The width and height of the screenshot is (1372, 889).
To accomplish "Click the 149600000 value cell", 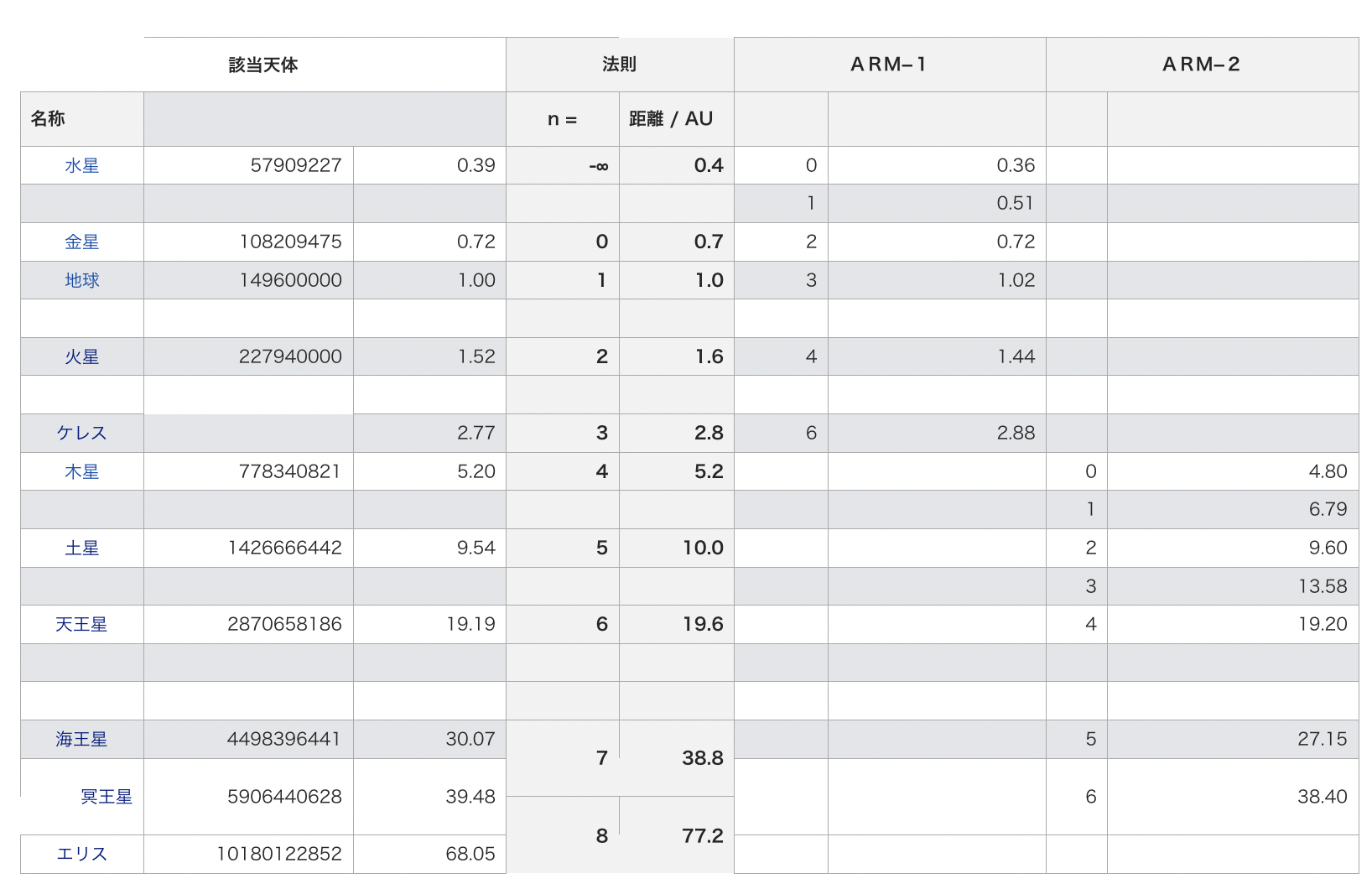I will (x=290, y=281).
